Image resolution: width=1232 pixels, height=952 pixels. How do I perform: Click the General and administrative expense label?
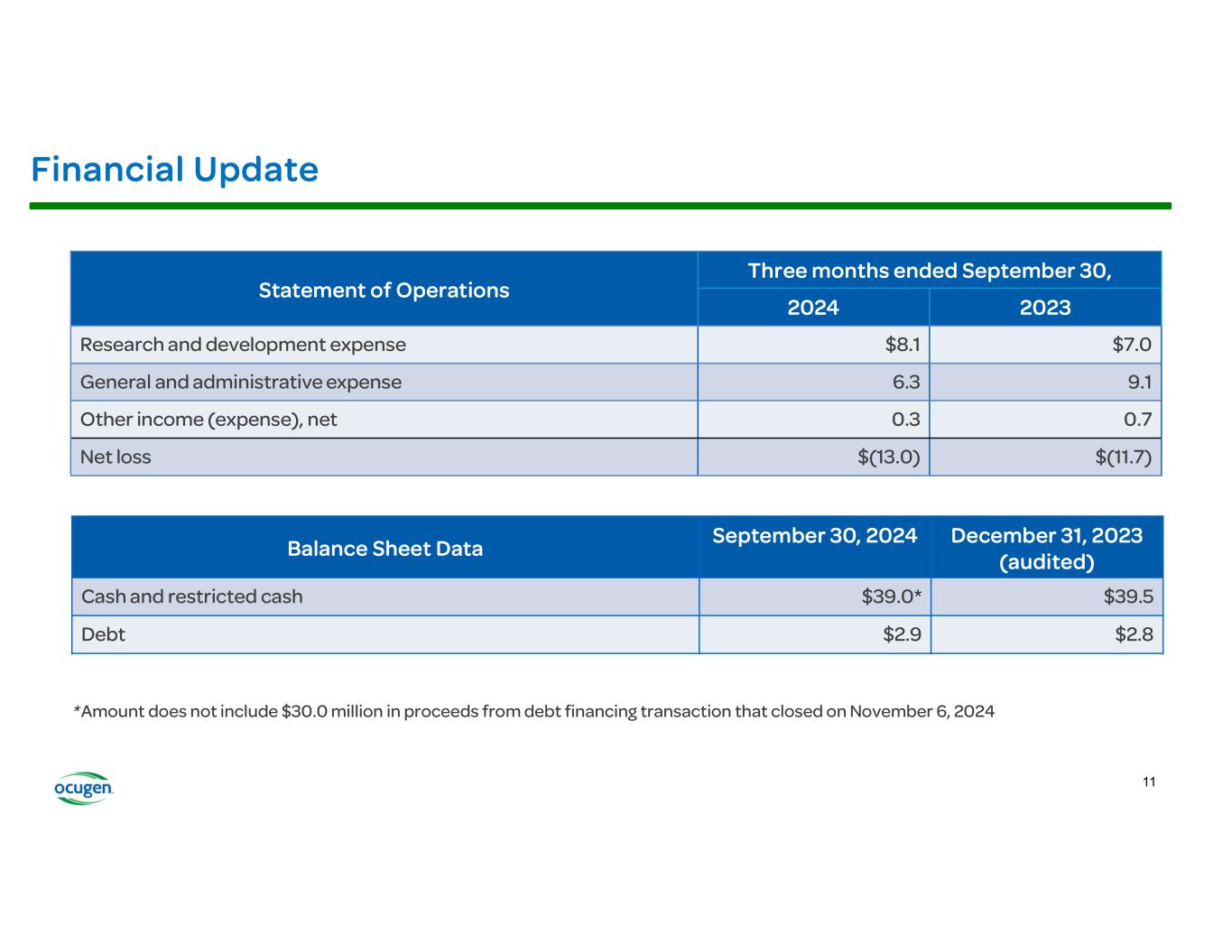coord(241,382)
